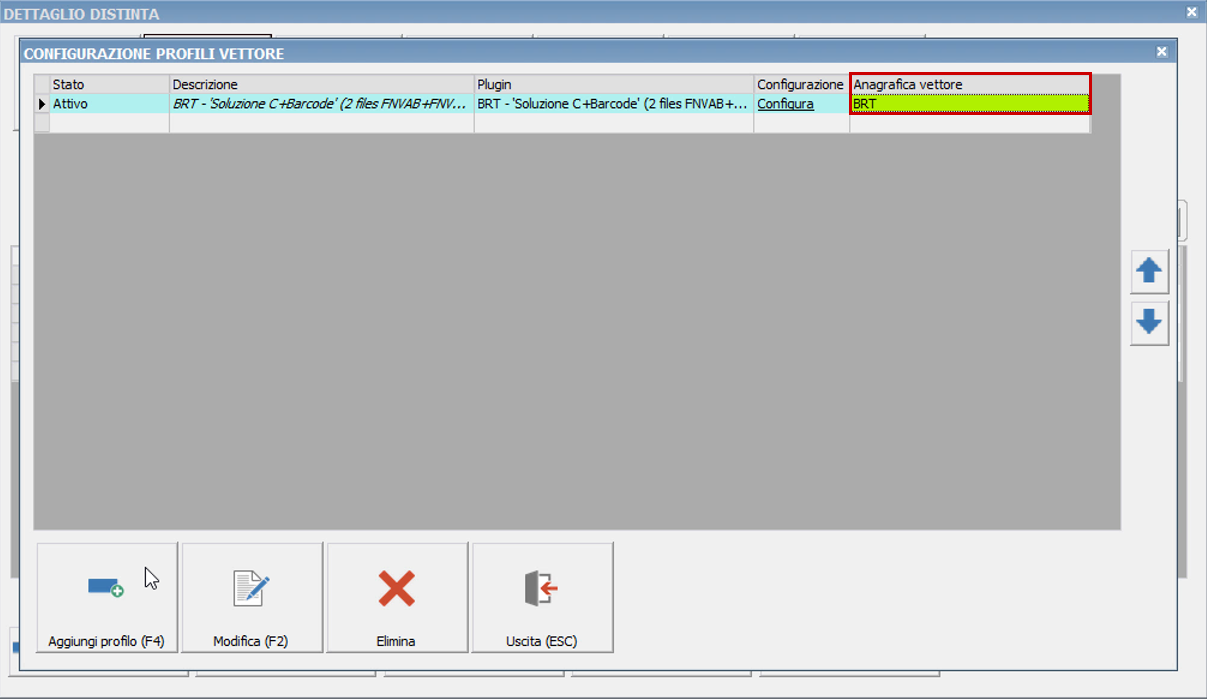Add a new profile with Aggiungi profilo

[107, 598]
